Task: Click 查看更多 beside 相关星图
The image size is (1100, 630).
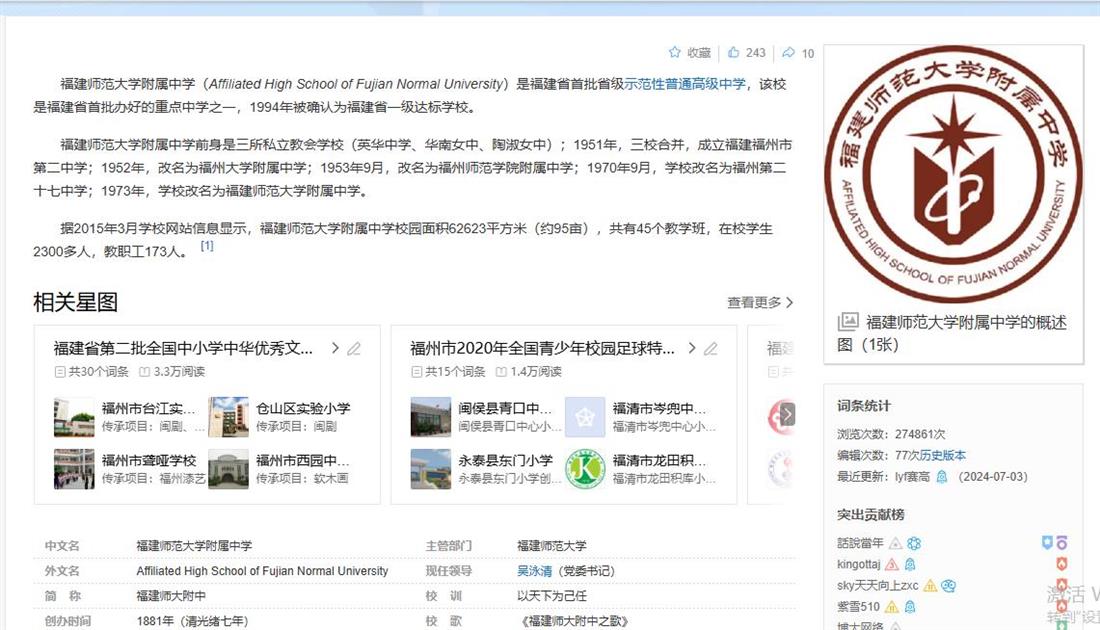Action: [x=760, y=302]
